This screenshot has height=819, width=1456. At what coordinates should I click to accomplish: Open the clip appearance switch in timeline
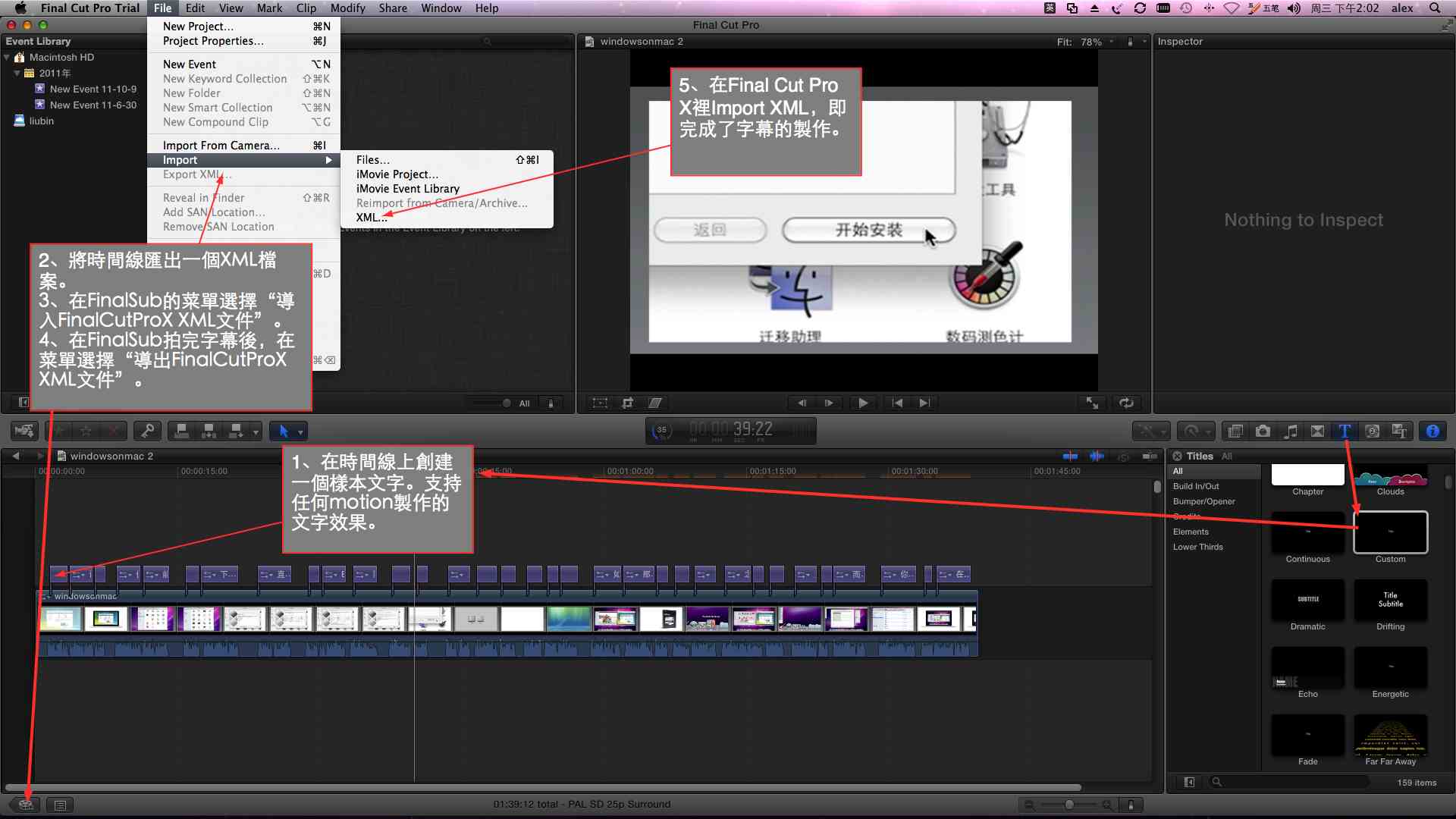click(1131, 805)
